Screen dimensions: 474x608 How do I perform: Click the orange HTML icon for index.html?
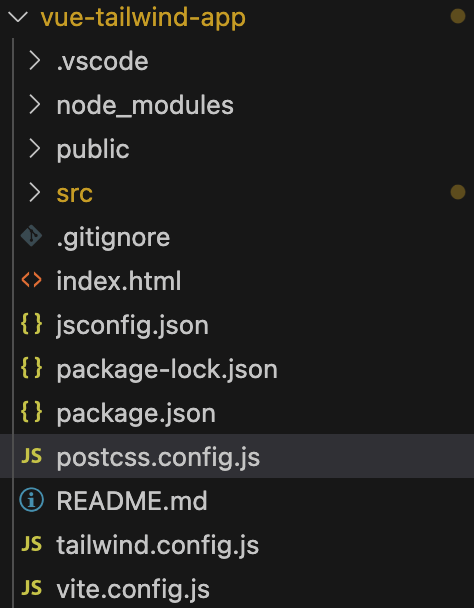click(31, 280)
